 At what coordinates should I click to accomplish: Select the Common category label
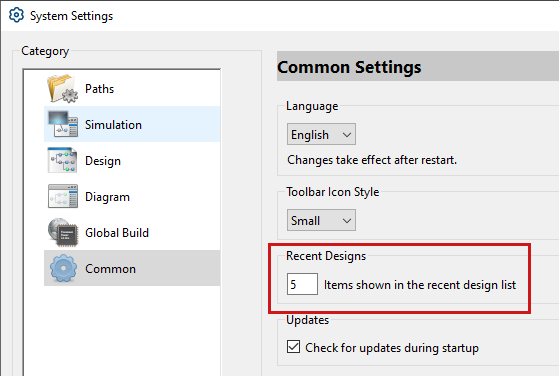pos(111,269)
